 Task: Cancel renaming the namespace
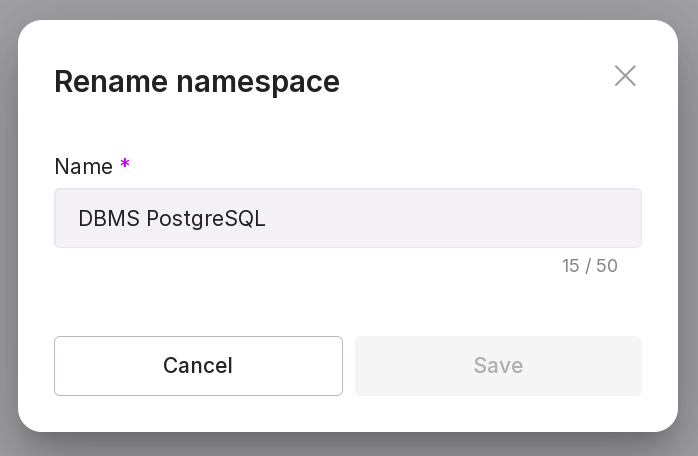click(x=198, y=366)
